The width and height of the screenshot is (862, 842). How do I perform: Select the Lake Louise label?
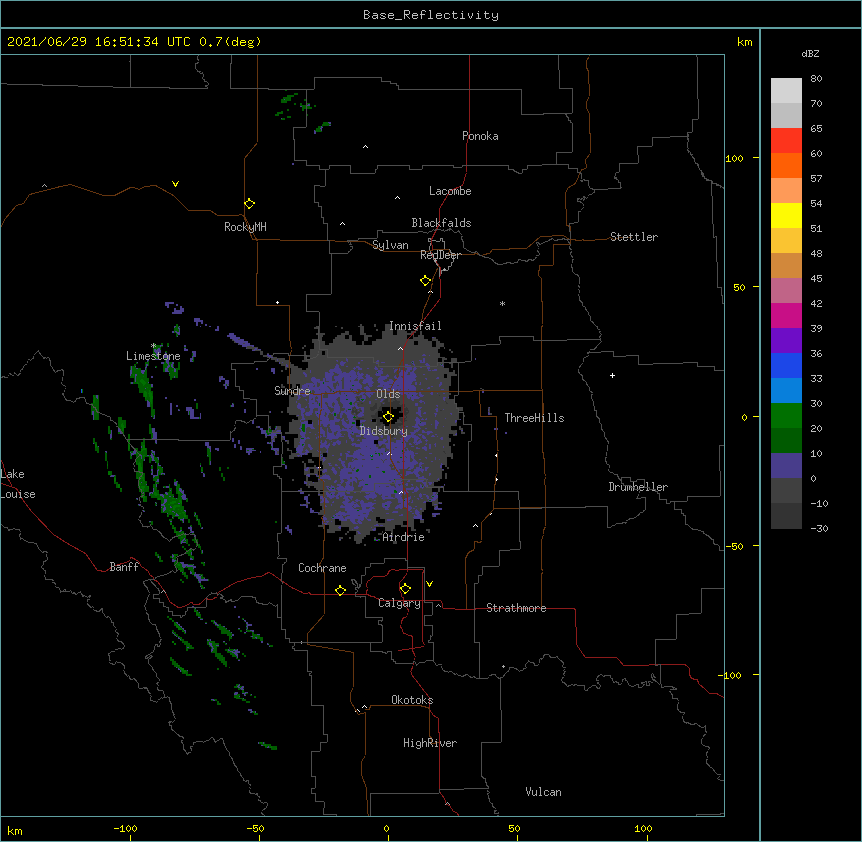tap(18, 484)
